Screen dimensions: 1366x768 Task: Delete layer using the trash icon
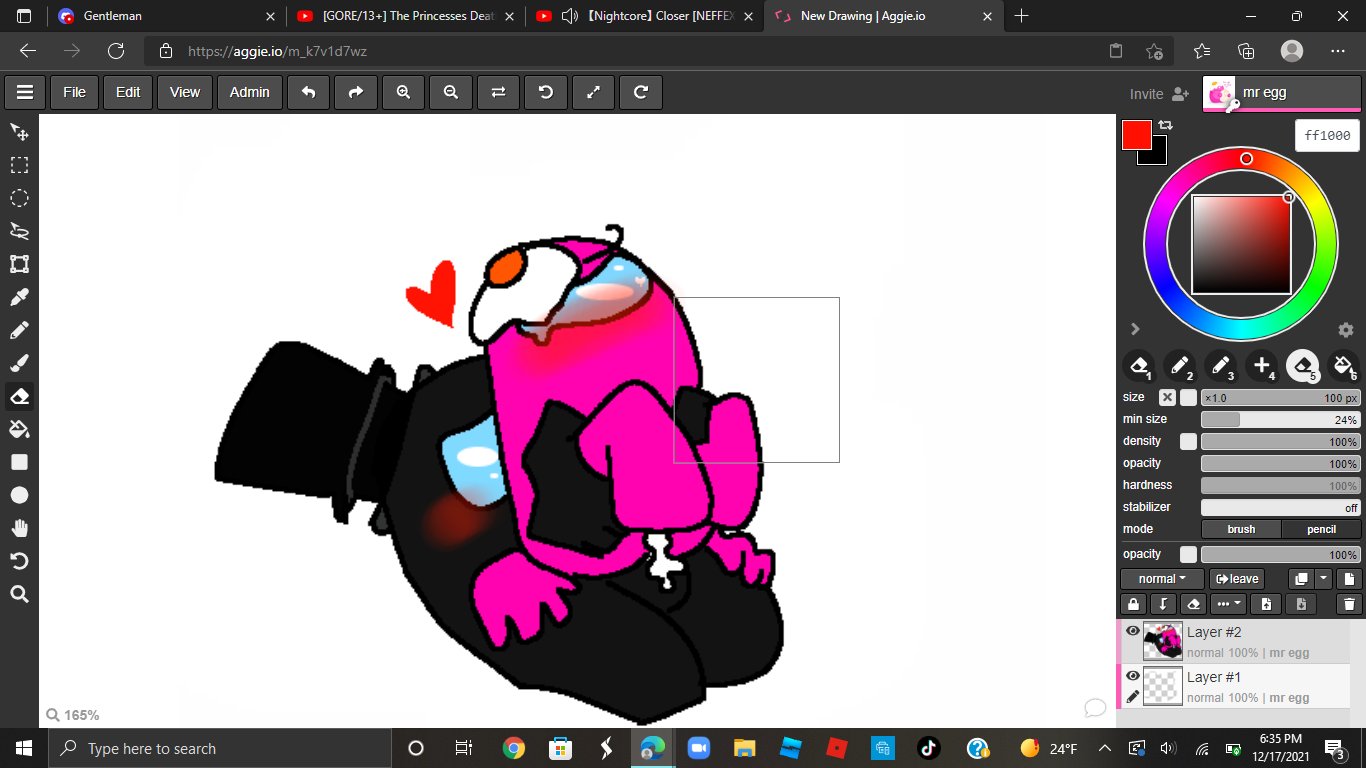pyautogui.click(x=1349, y=604)
